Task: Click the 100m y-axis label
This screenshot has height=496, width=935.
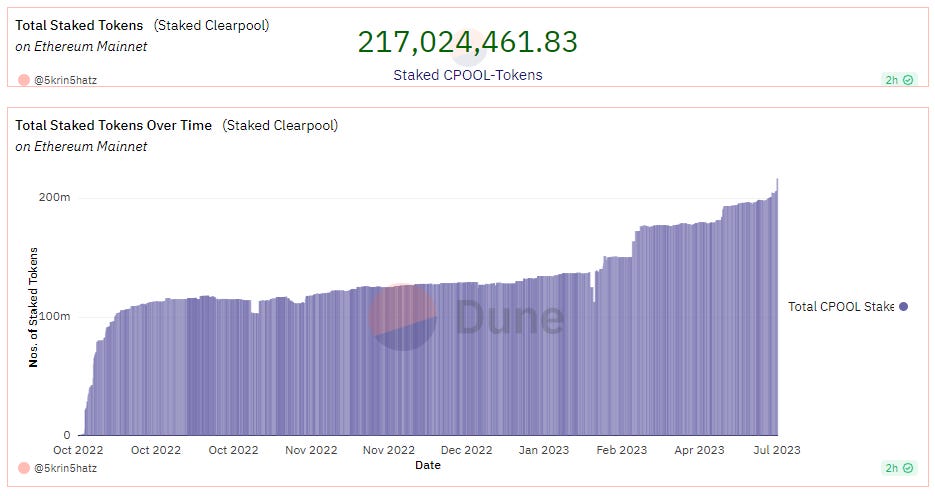Action: click(54, 317)
